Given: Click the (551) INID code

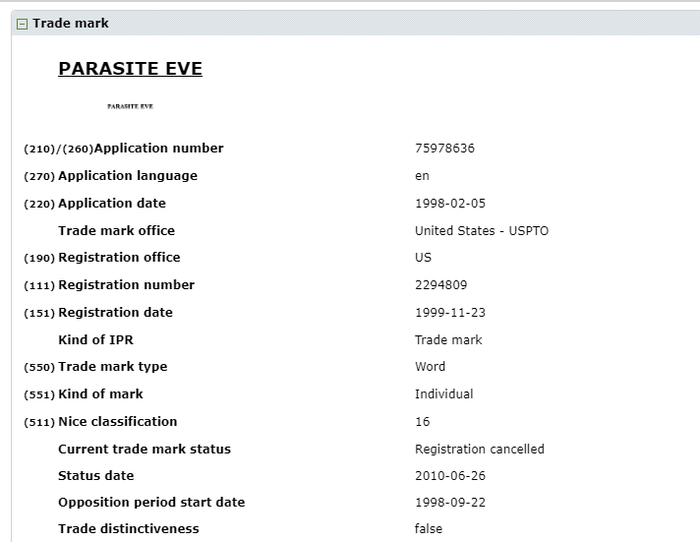Looking at the screenshot, I should tap(39, 395).
